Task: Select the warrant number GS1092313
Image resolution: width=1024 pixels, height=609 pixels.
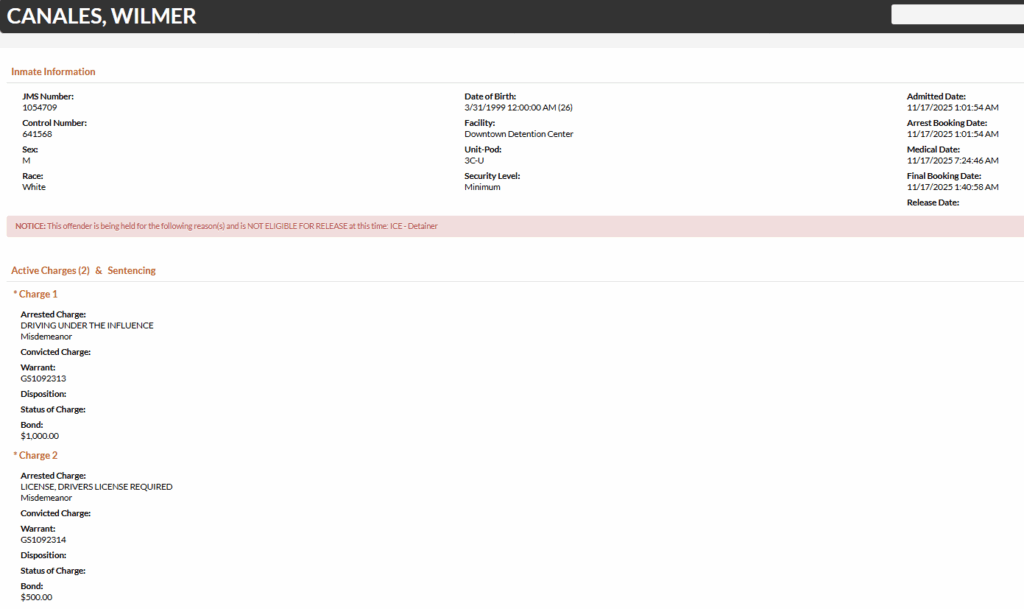Action: pyautogui.click(x=43, y=379)
